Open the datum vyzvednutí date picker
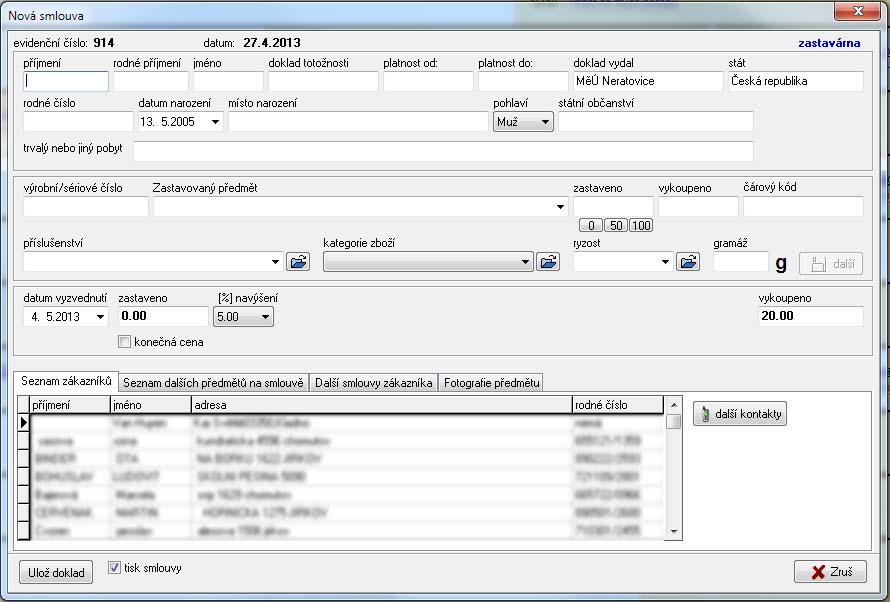 [100, 317]
